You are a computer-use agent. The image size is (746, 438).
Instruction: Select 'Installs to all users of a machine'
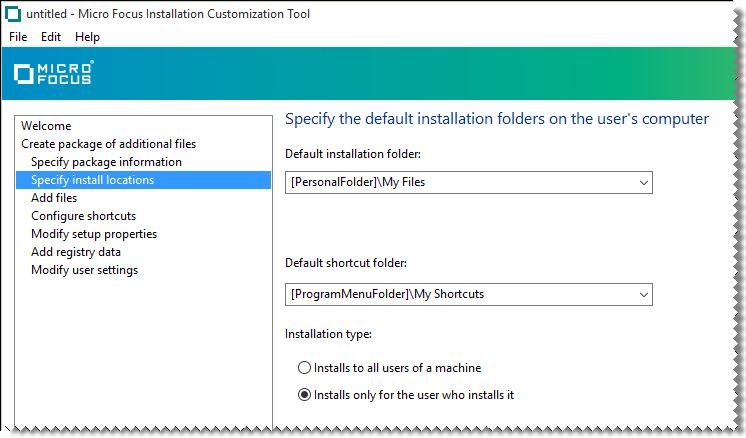pyautogui.click(x=305, y=368)
